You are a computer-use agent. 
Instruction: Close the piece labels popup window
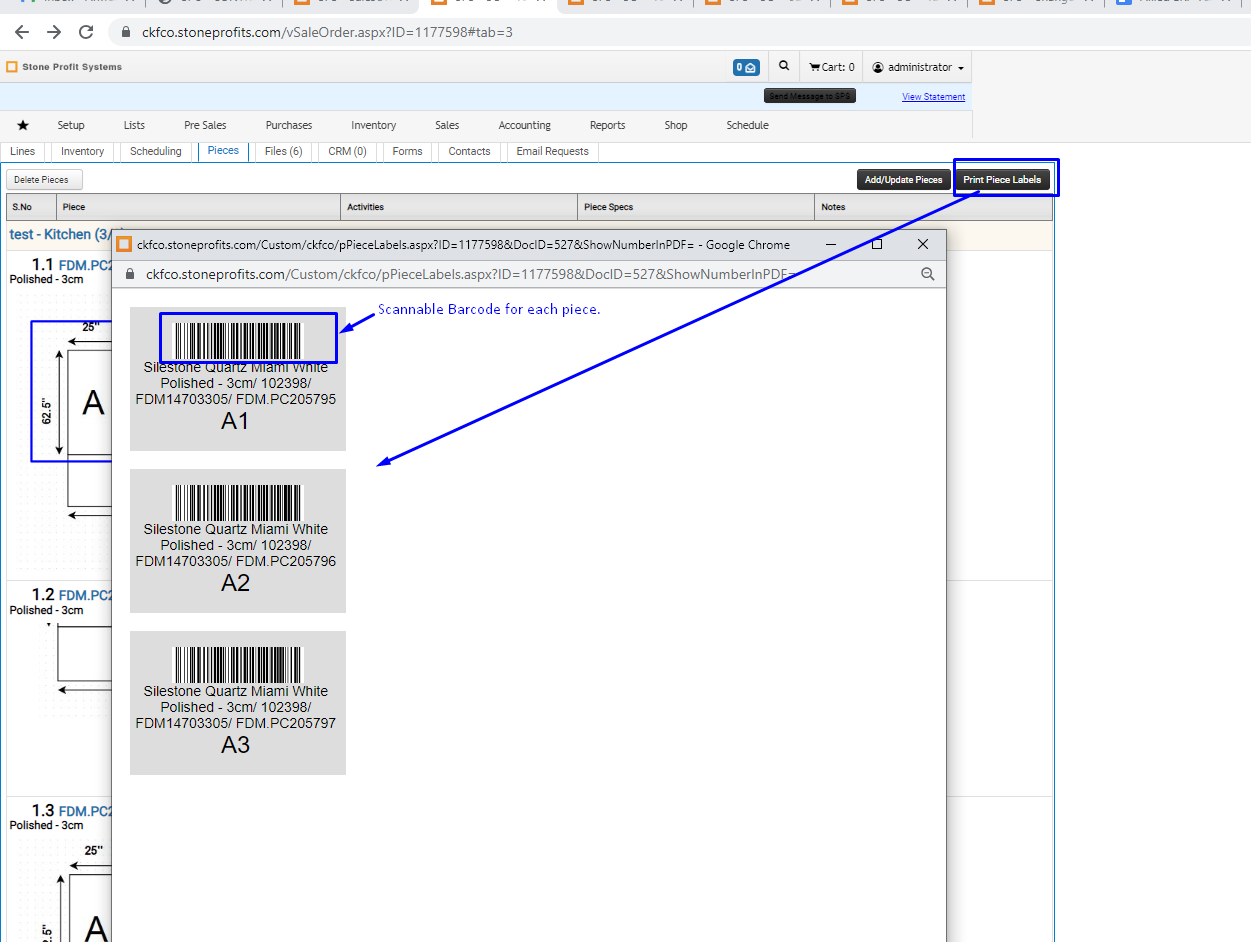923,244
